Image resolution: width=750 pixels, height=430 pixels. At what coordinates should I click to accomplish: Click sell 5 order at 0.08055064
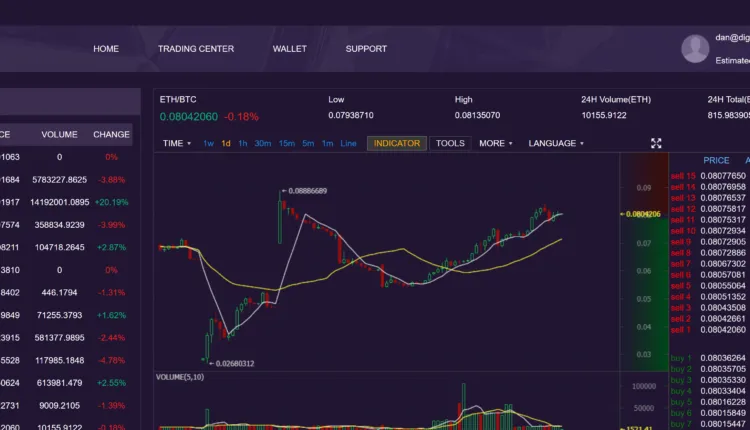click(708, 286)
